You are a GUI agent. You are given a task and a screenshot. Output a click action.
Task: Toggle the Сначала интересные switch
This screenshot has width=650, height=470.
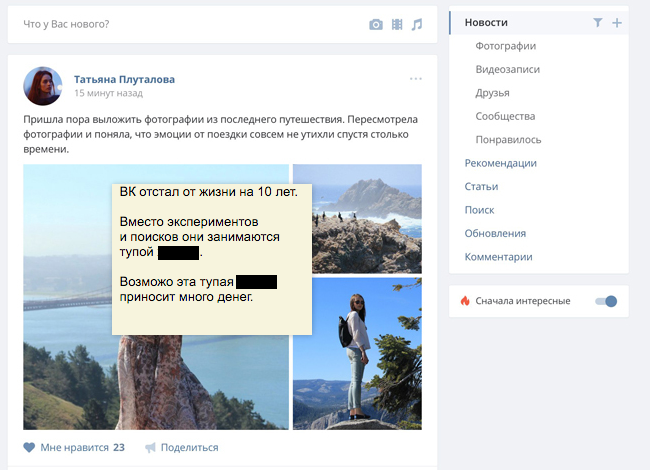coord(606,301)
